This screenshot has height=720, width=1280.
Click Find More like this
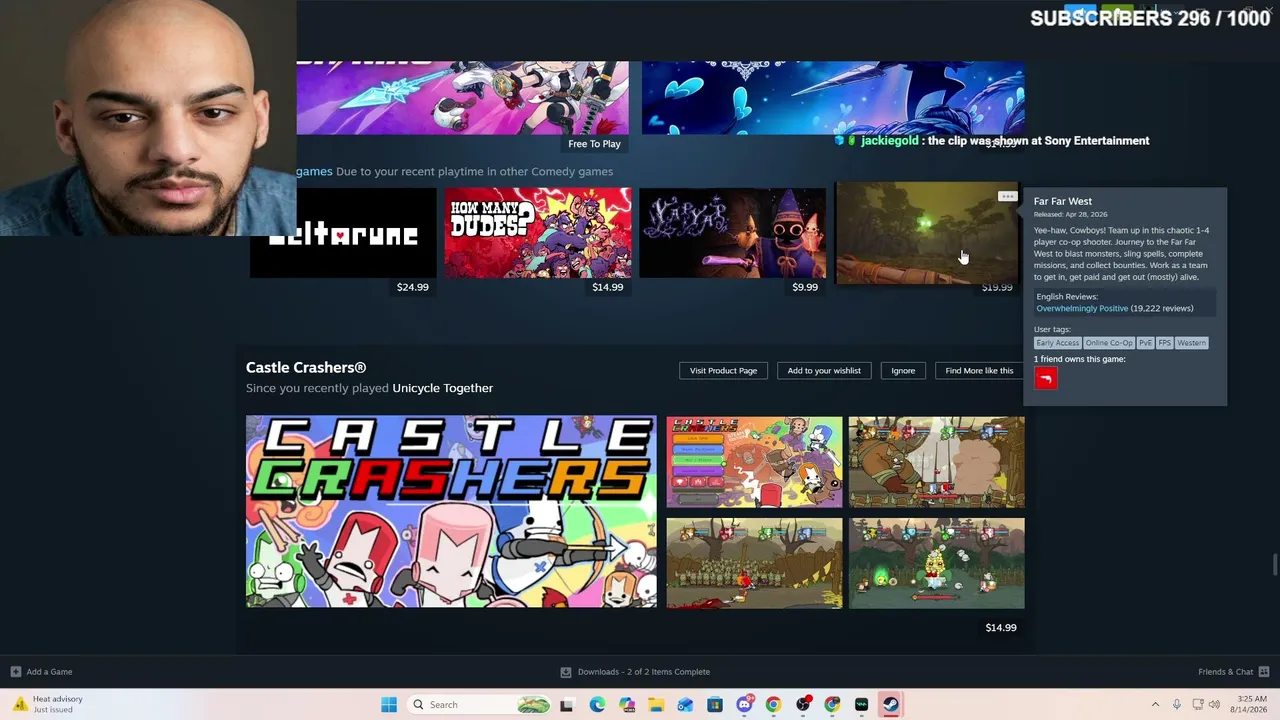coord(979,371)
